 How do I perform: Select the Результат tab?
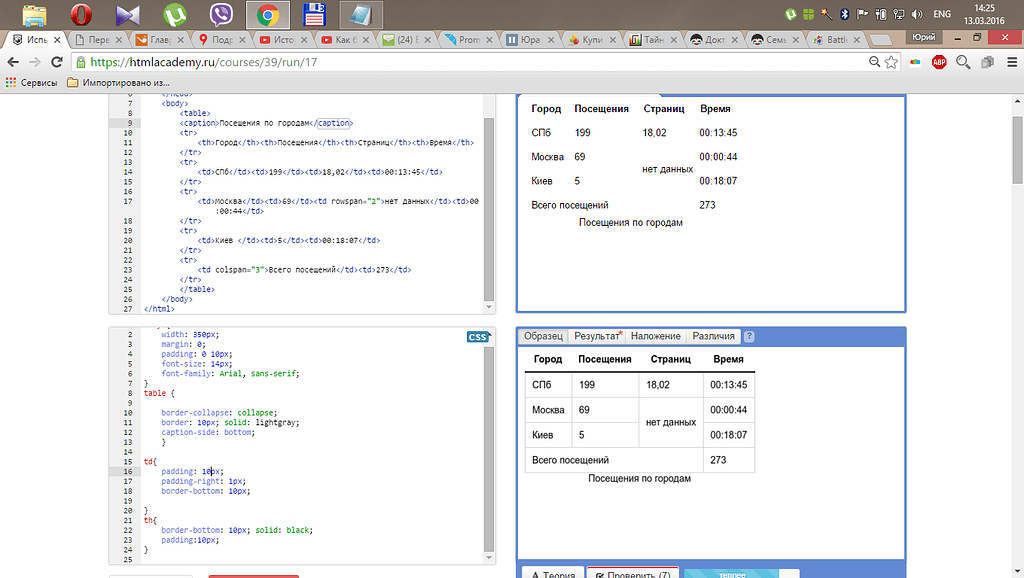click(597, 336)
